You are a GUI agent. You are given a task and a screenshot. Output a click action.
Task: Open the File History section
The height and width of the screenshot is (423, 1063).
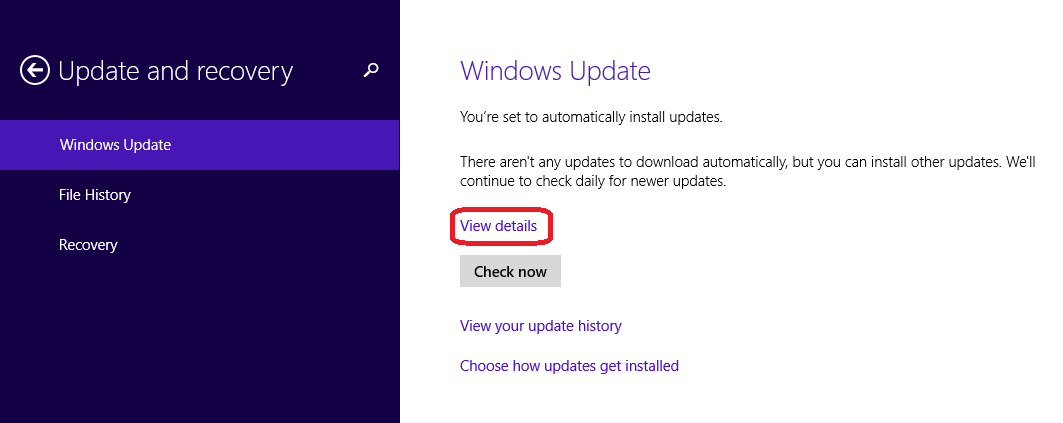(95, 195)
